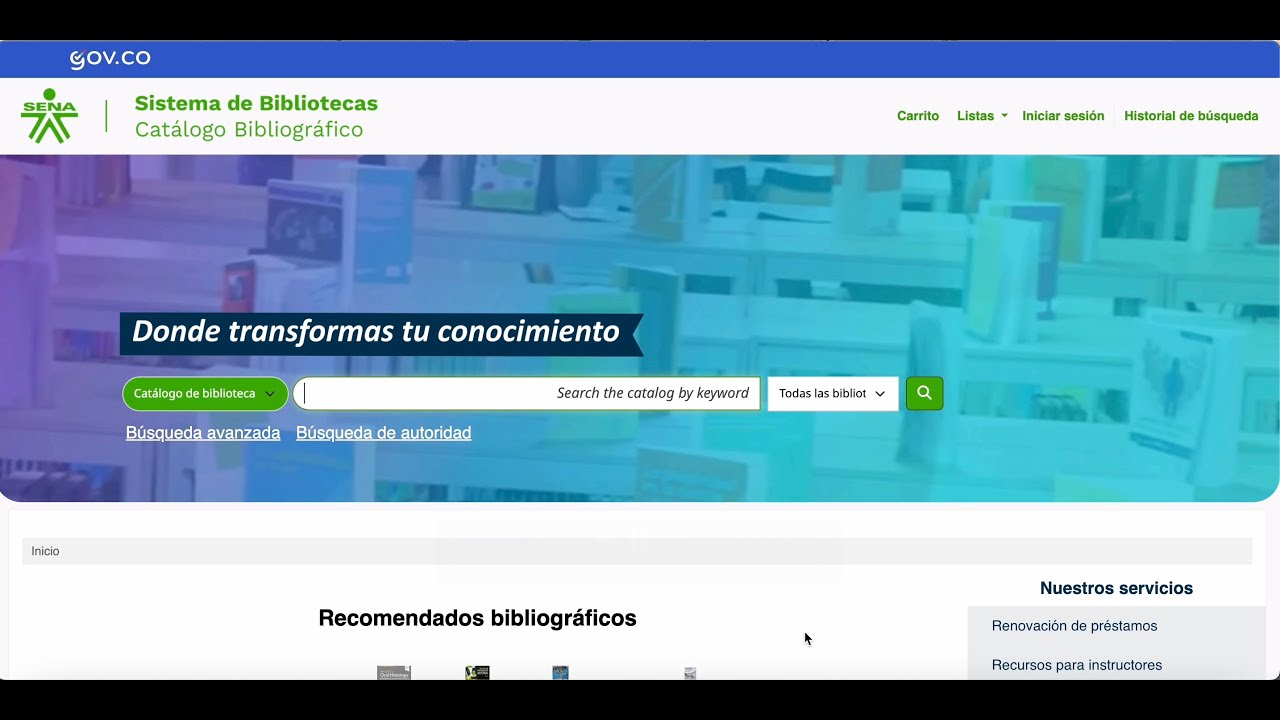The width and height of the screenshot is (1280, 720).
Task: Click Iniciar sesión
Action: pyautogui.click(x=1063, y=116)
